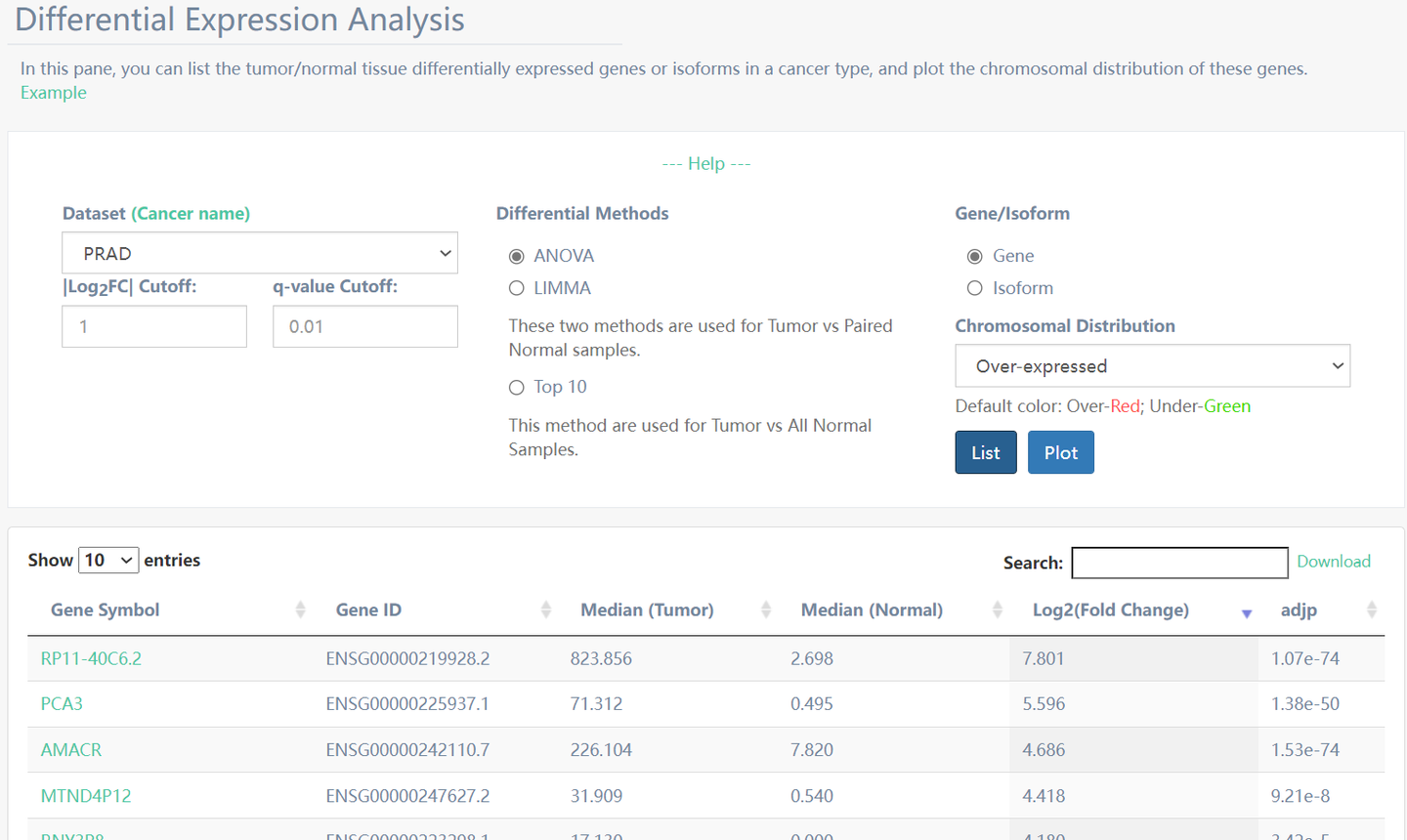Select ANOVA differential method
This screenshot has height=840, width=1407.
point(517,256)
